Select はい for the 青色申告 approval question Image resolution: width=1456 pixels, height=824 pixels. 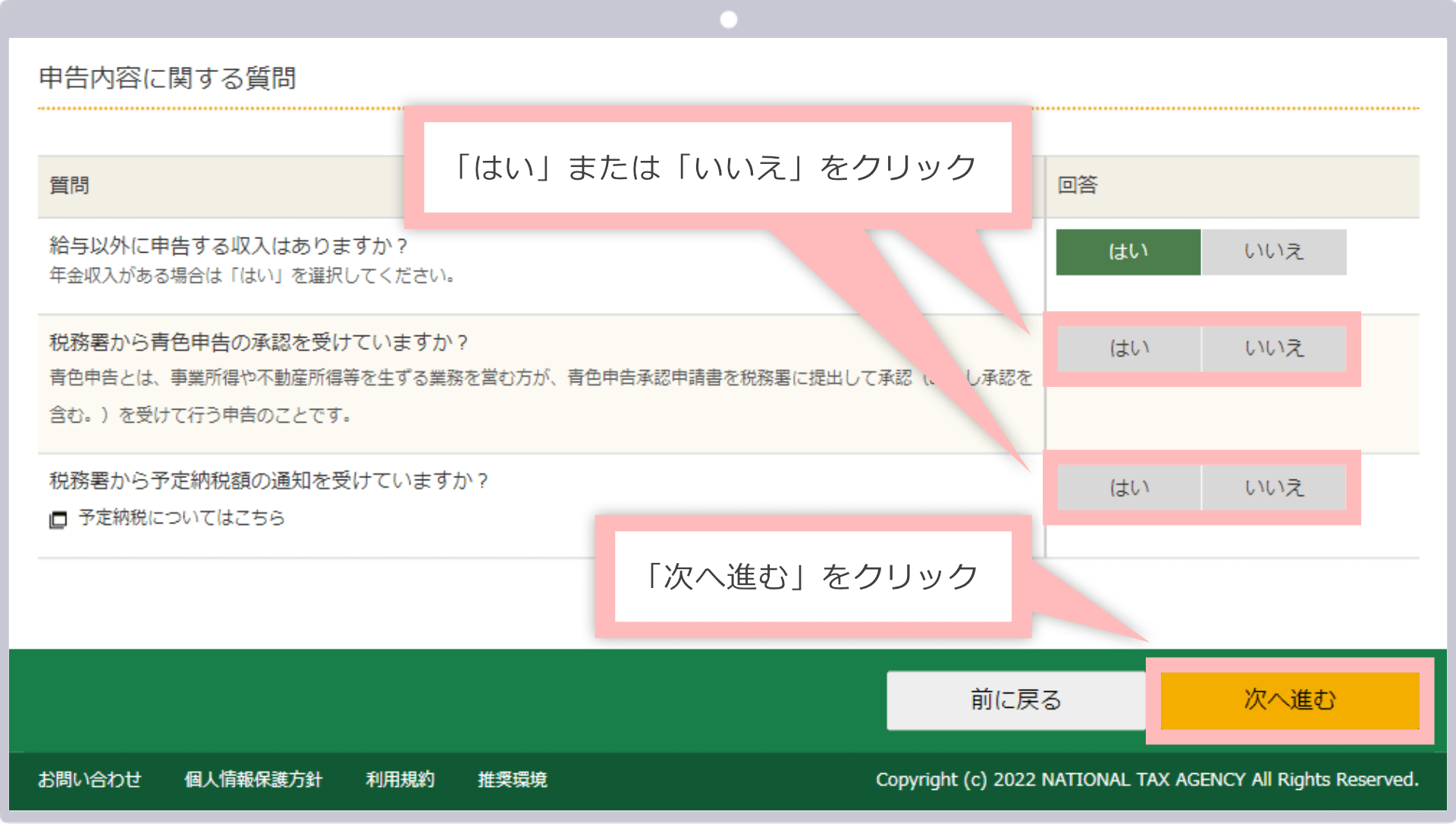coord(1128,348)
